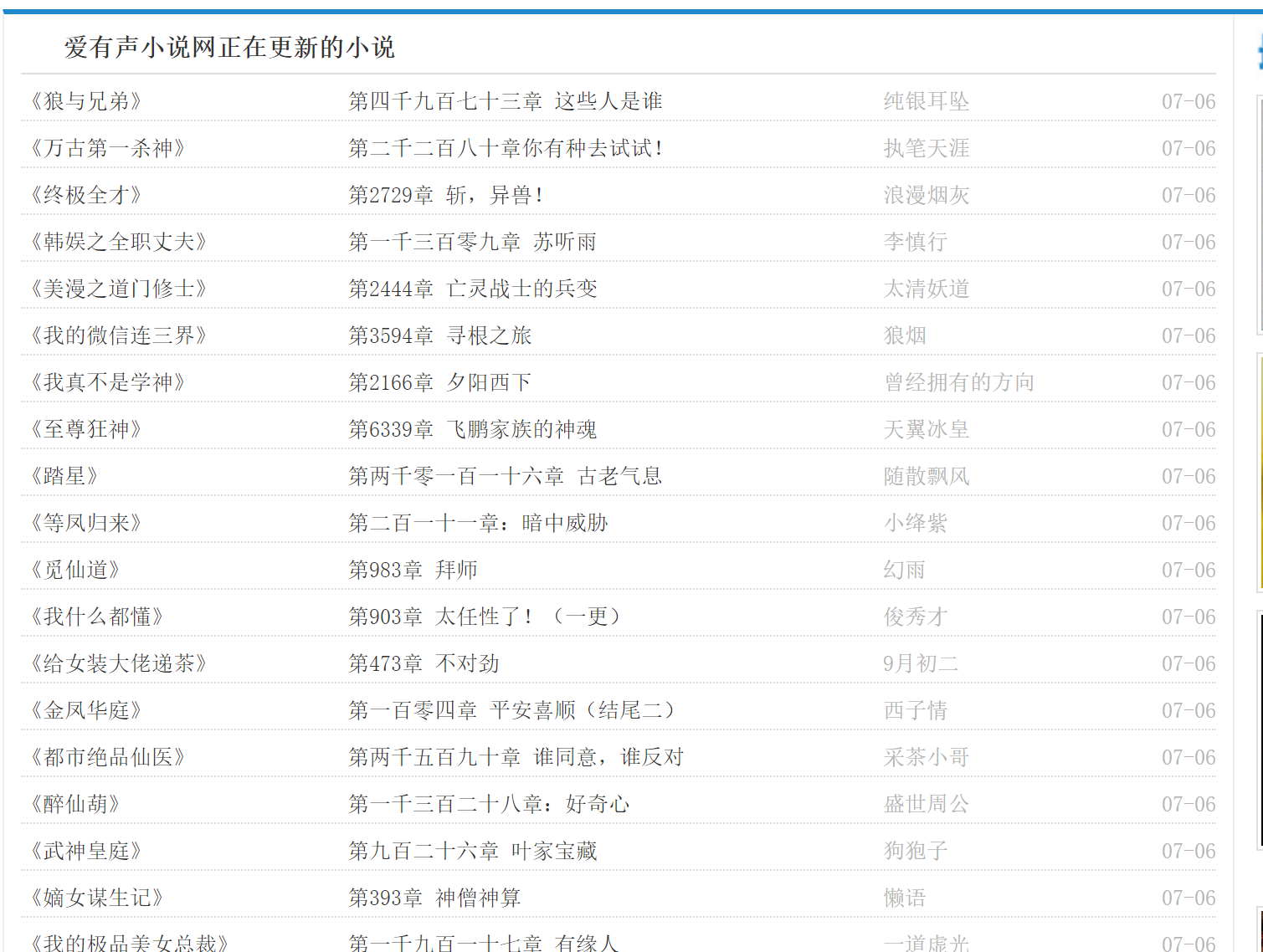
Task: Click author 幻雨
Action: click(x=905, y=570)
